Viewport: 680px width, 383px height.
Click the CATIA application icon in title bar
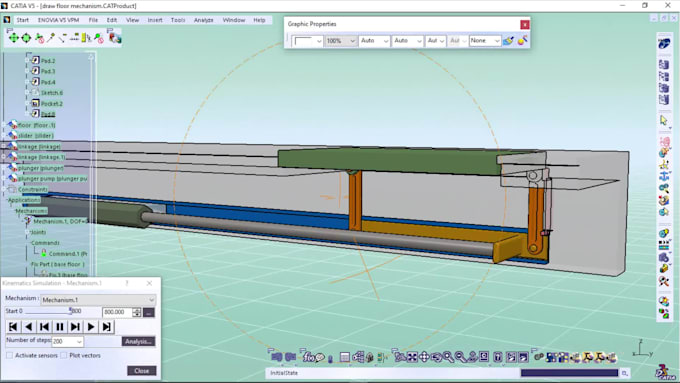[x=4, y=6]
